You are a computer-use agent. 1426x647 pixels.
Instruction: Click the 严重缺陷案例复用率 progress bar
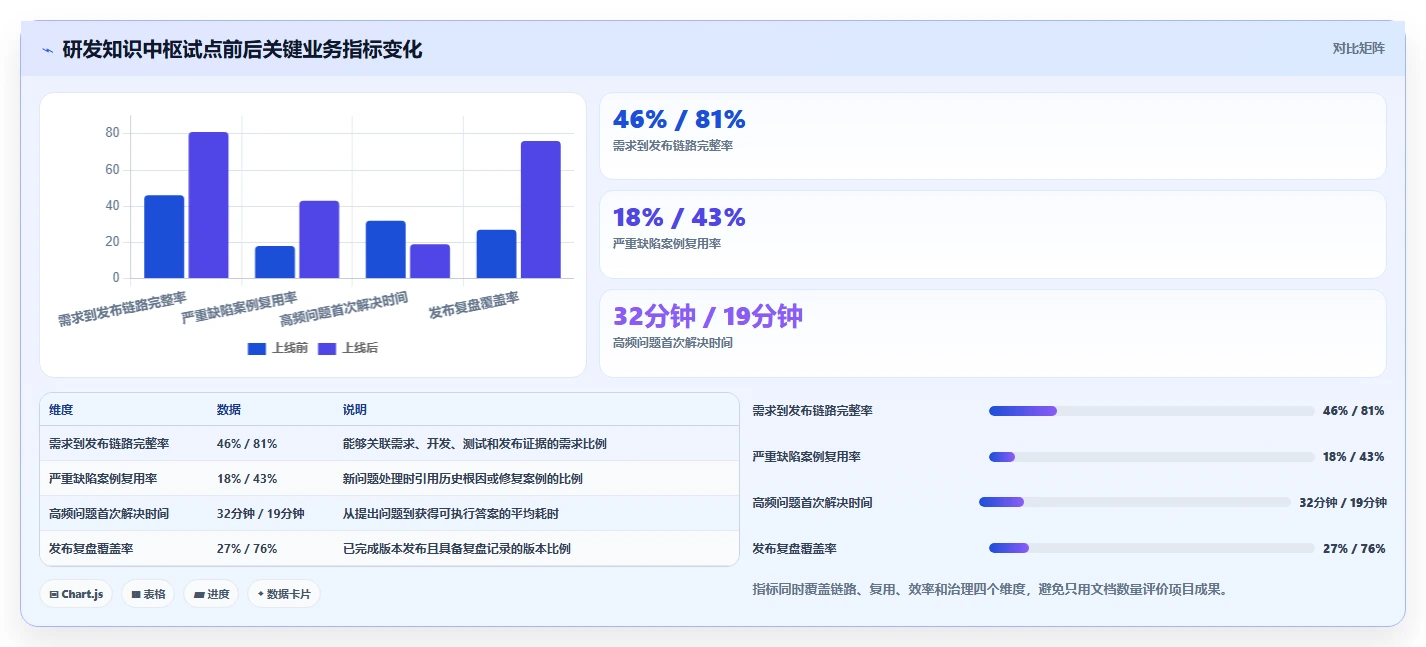tap(1151, 457)
